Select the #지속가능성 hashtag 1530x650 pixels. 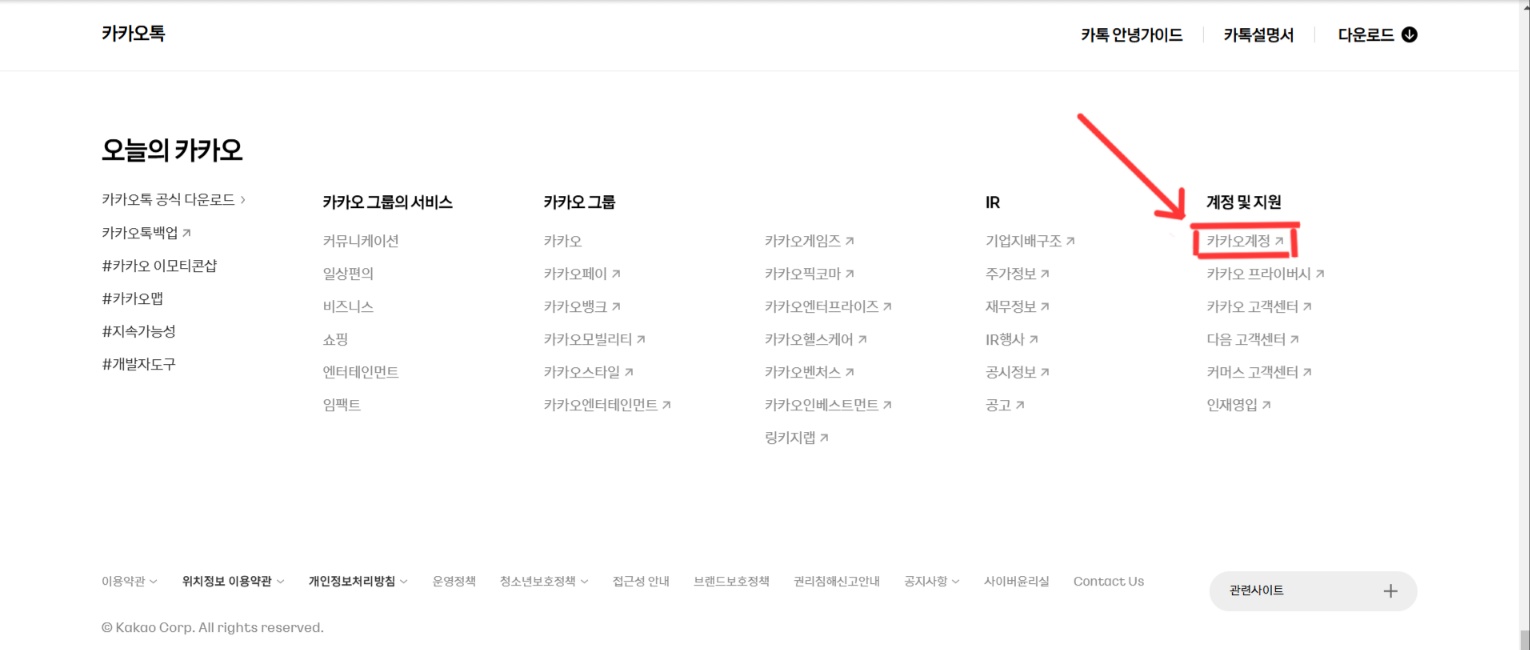click(x=138, y=331)
